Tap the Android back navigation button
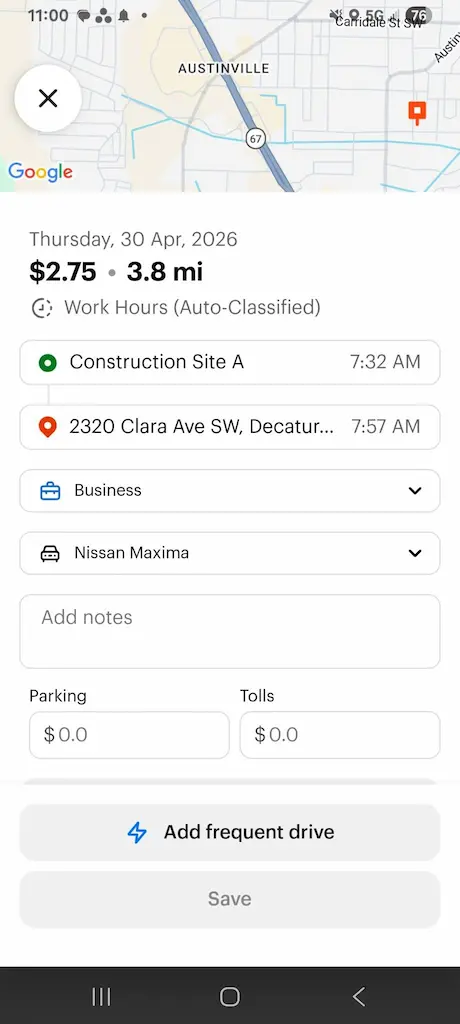This screenshot has width=460, height=1024. pos(359,997)
